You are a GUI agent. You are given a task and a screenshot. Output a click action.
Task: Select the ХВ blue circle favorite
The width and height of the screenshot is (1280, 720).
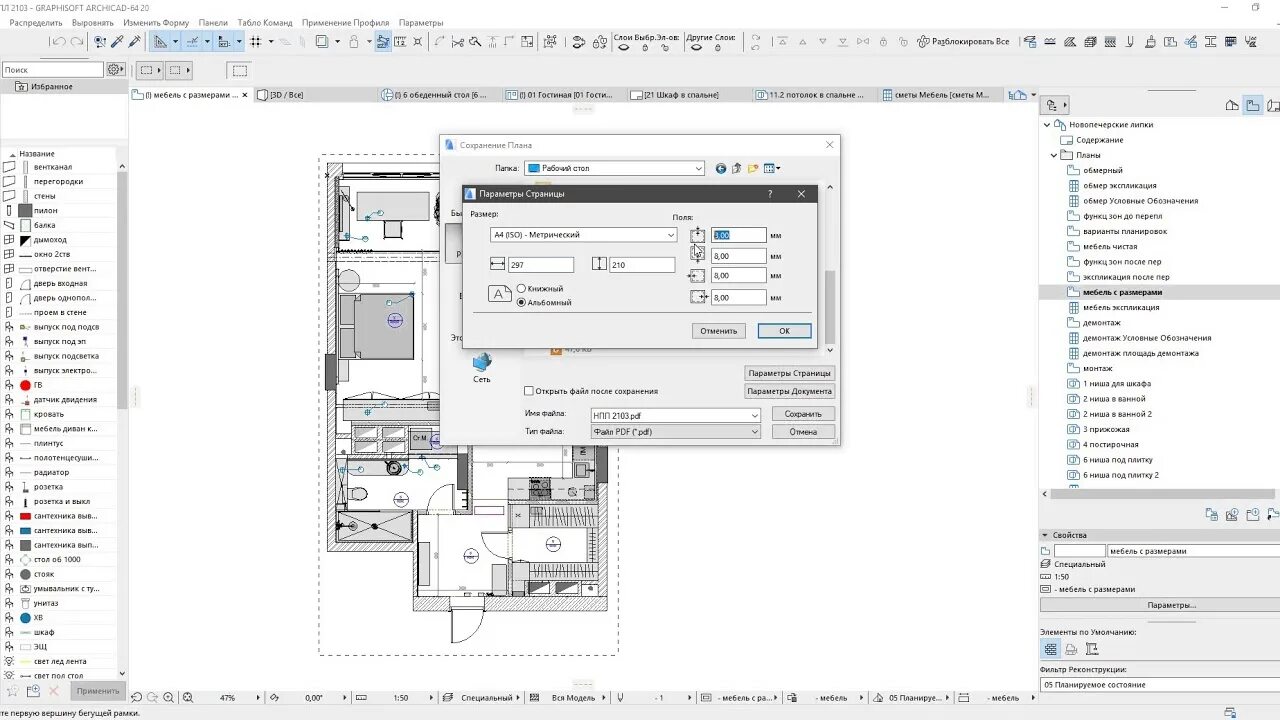coord(38,618)
